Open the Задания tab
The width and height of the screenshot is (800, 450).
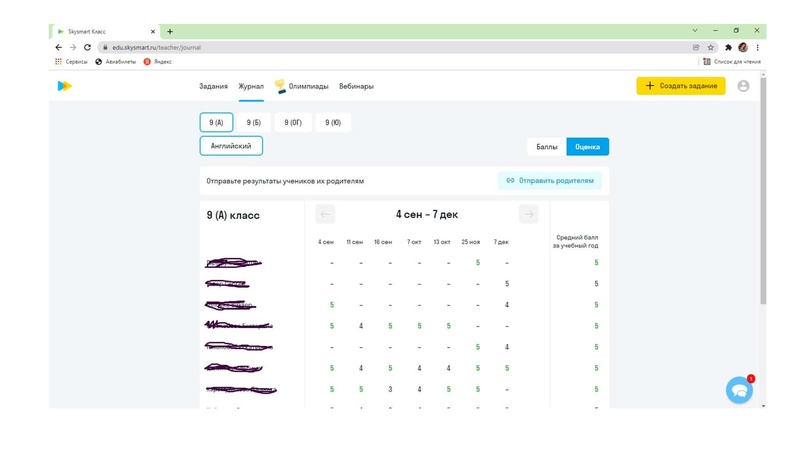213,86
